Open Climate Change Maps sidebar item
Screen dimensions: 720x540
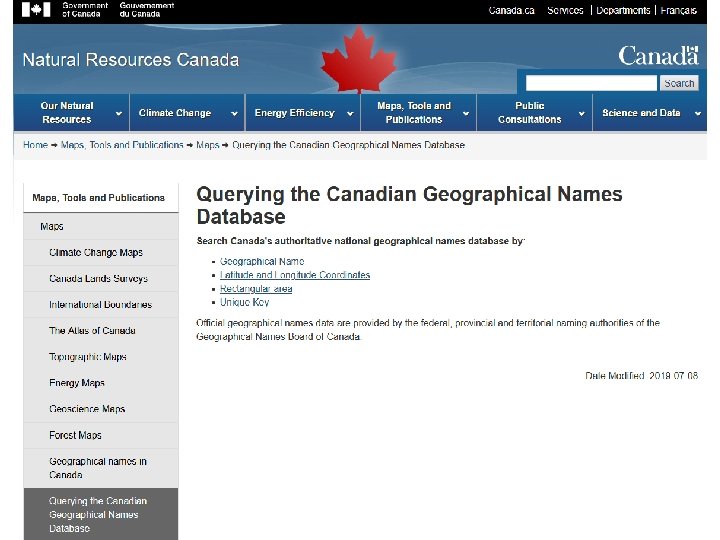(101, 253)
